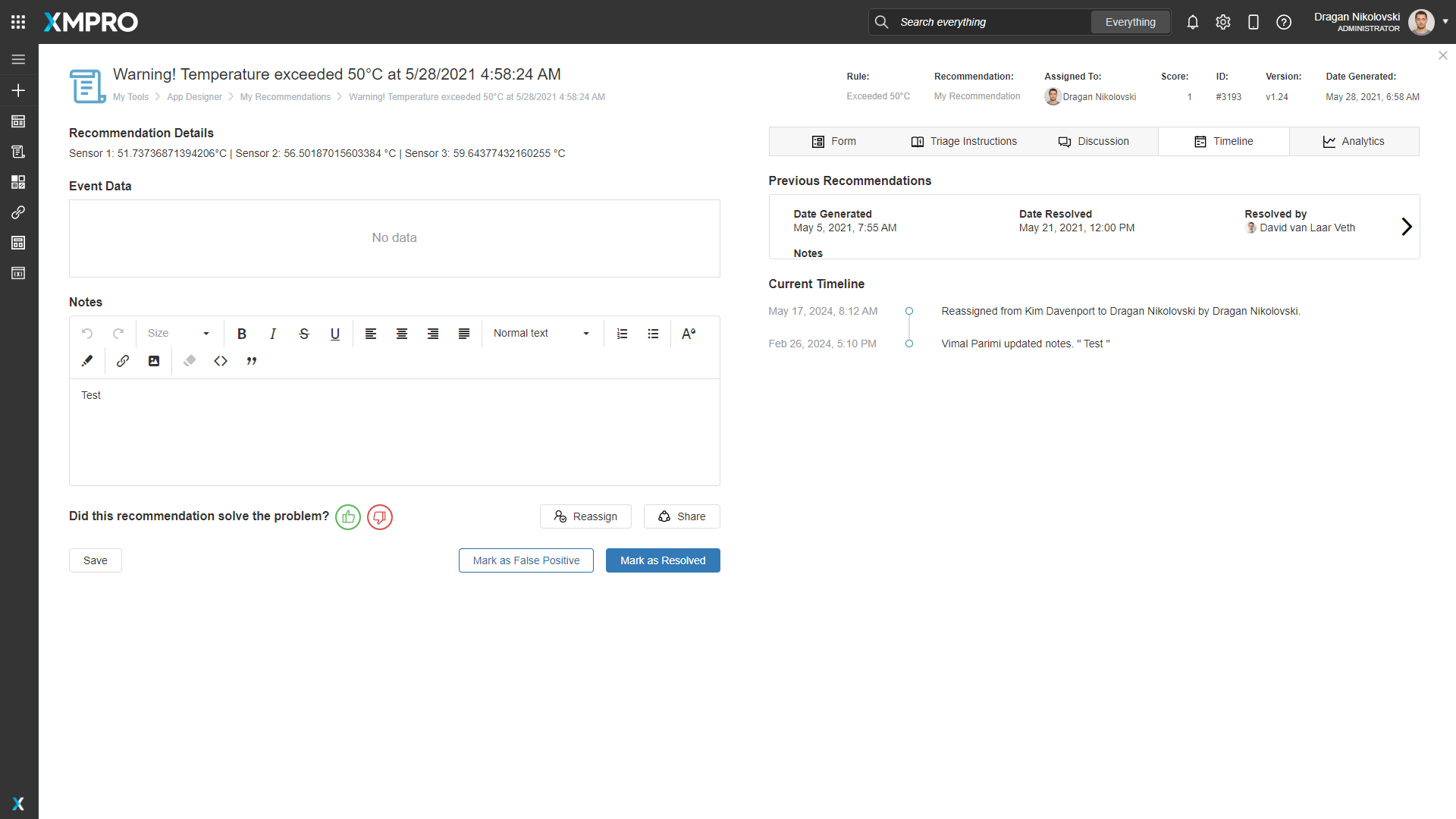Toggle italic formatting

pos(273,334)
